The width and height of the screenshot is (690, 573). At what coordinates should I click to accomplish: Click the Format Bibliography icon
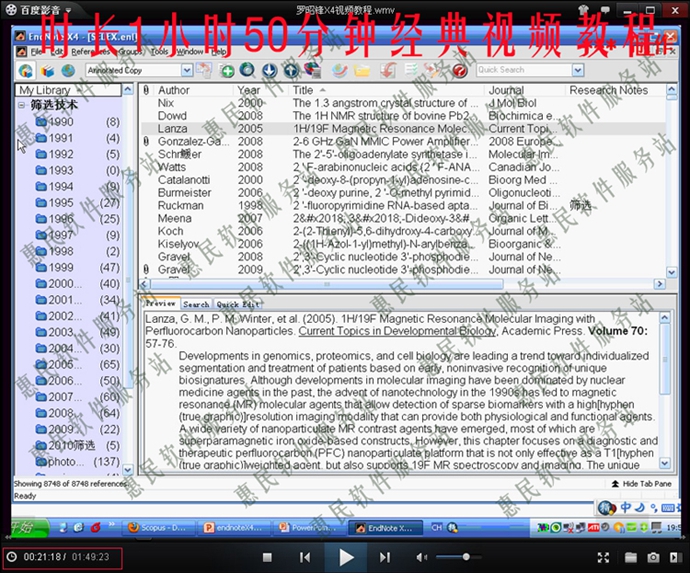(411, 70)
